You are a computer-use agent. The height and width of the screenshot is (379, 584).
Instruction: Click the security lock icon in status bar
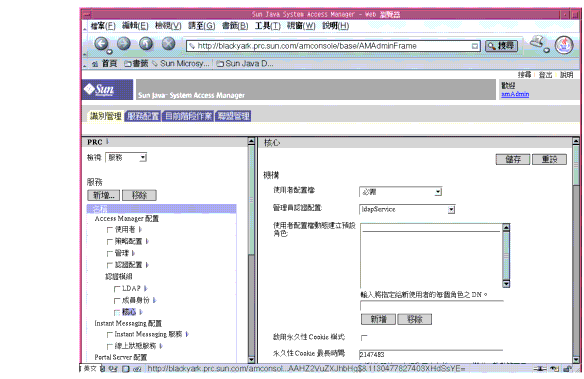pos(567,369)
